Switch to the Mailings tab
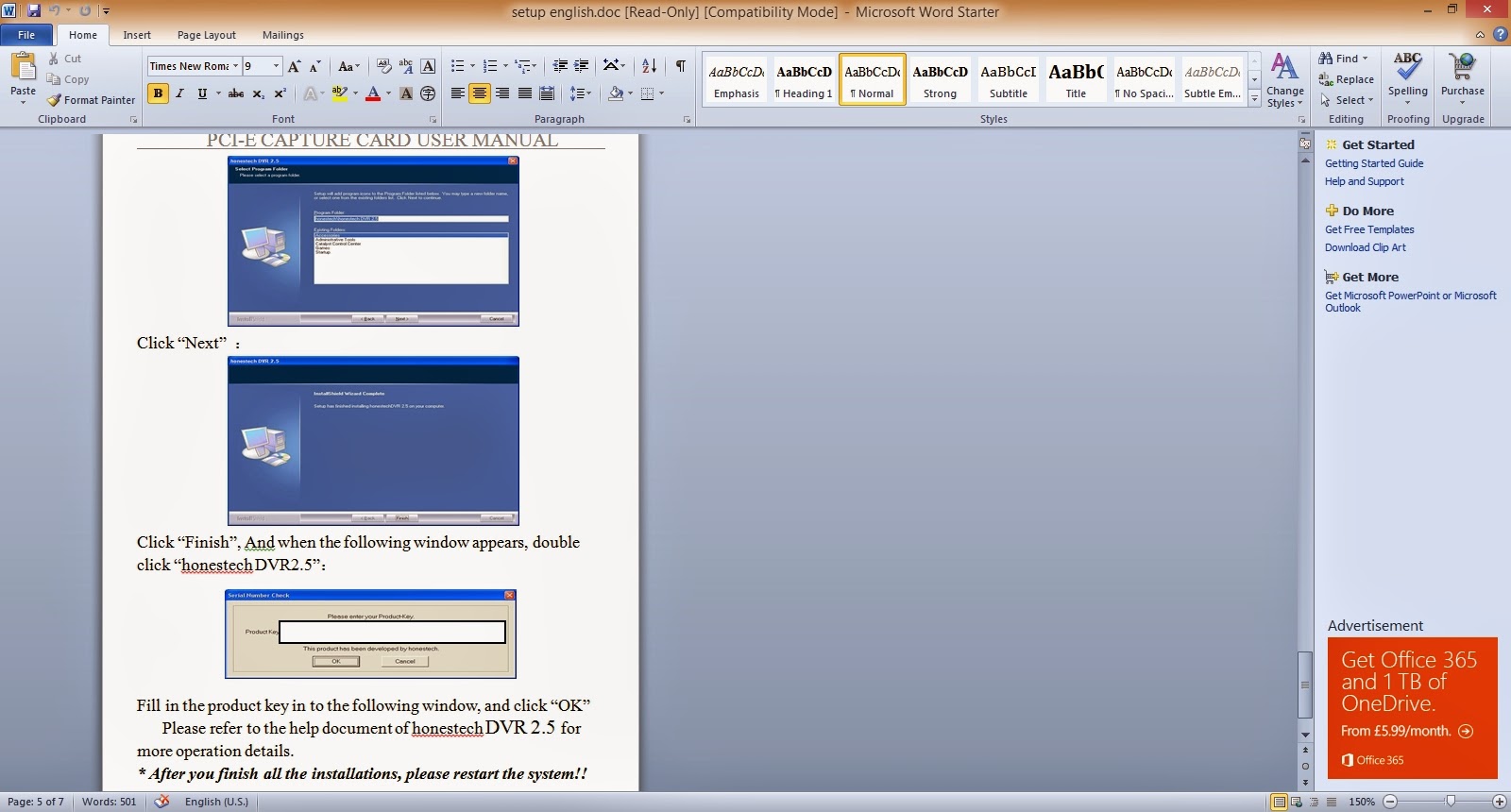 283,35
